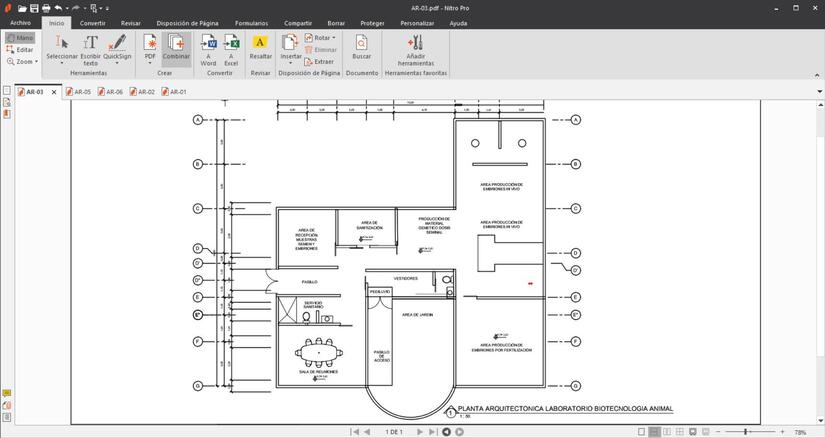The width and height of the screenshot is (825, 438).
Task: Open the Archivo menu
Action: [20, 22]
